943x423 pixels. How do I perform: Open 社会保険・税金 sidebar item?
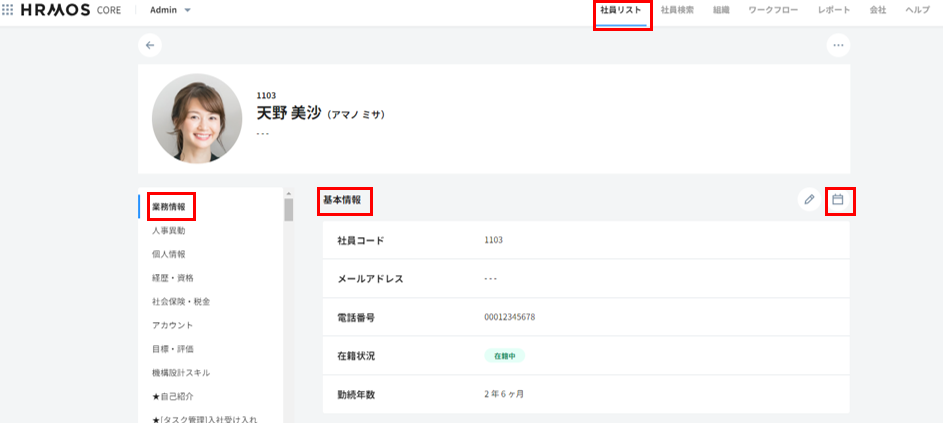(x=181, y=301)
